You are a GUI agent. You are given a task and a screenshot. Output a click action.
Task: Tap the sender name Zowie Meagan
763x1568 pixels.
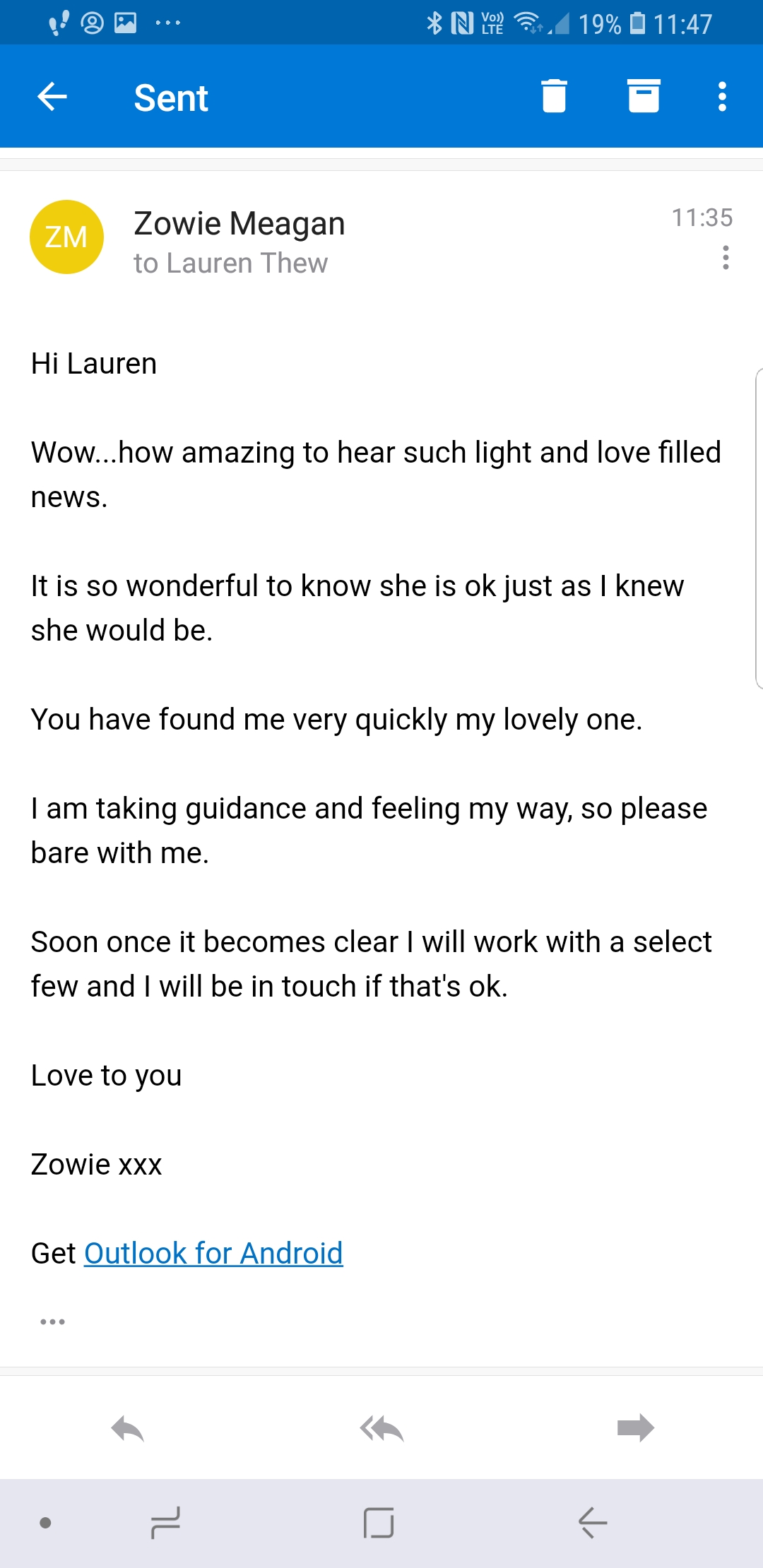(x=239, y=224)
